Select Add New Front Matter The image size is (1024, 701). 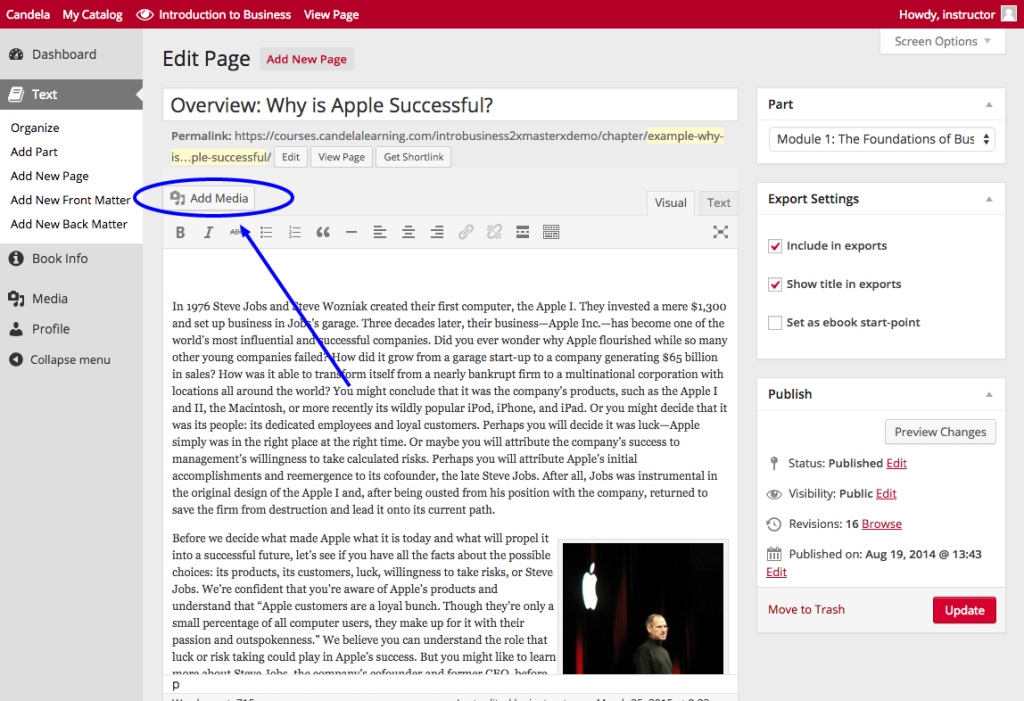pyautogui.click(x=71, y=200)
